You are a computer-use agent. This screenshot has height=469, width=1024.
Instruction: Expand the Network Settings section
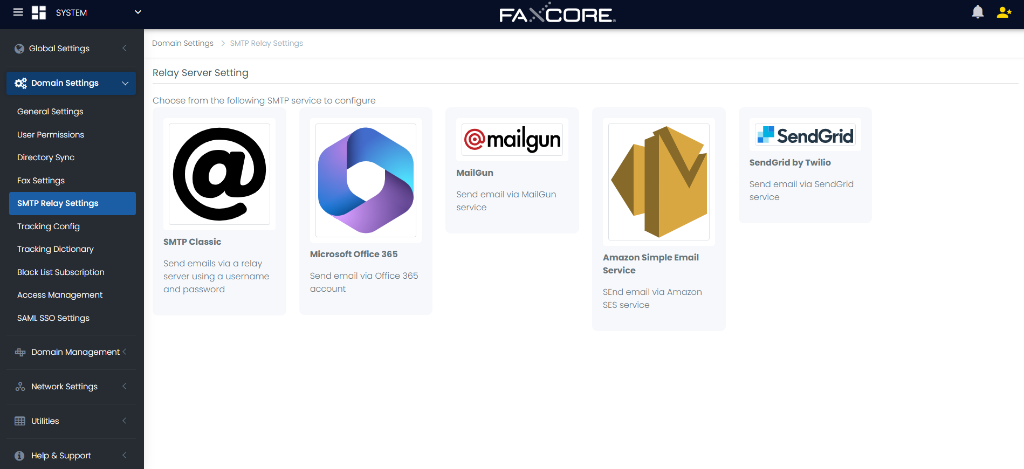(71, 387)
